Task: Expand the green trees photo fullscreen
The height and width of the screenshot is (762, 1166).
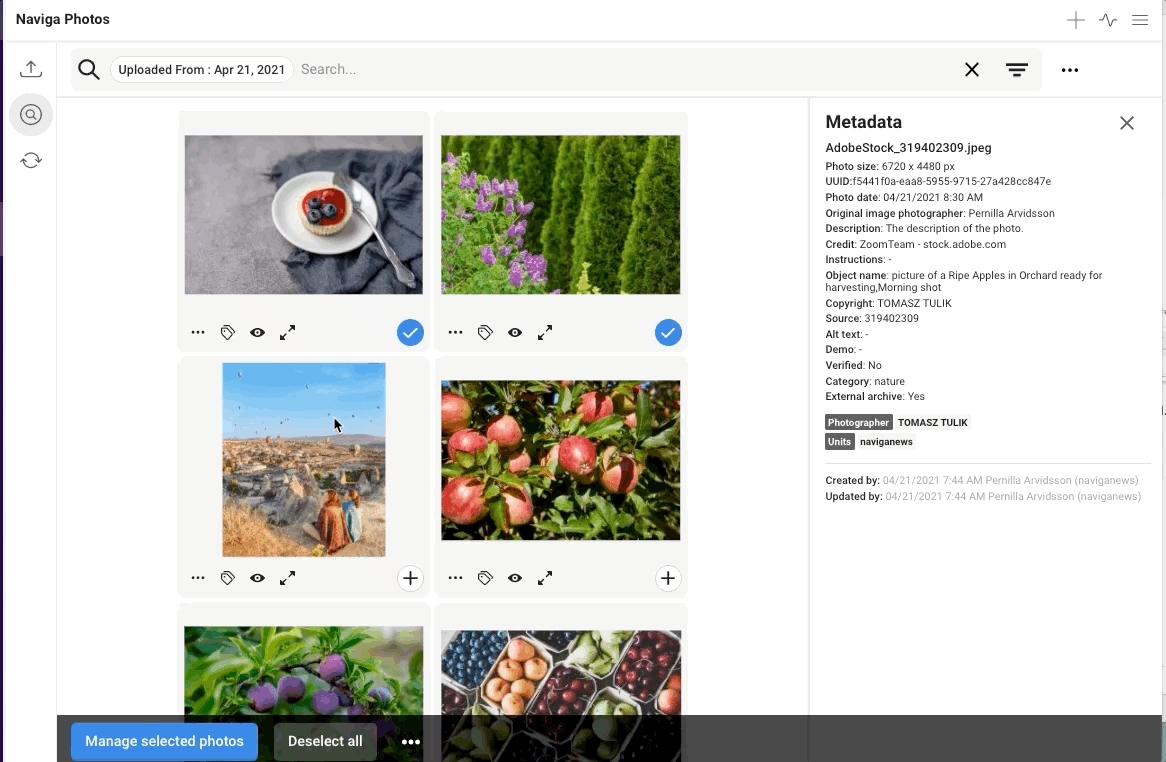Action: (x=545, y=333)
